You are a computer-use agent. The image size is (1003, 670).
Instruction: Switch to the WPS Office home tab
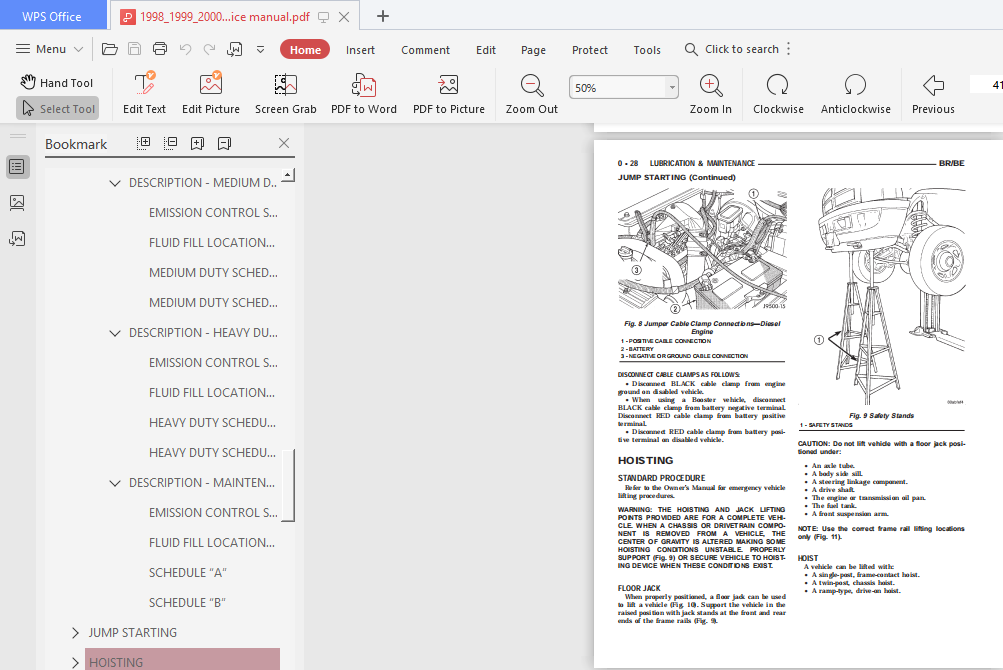[52, 16]
